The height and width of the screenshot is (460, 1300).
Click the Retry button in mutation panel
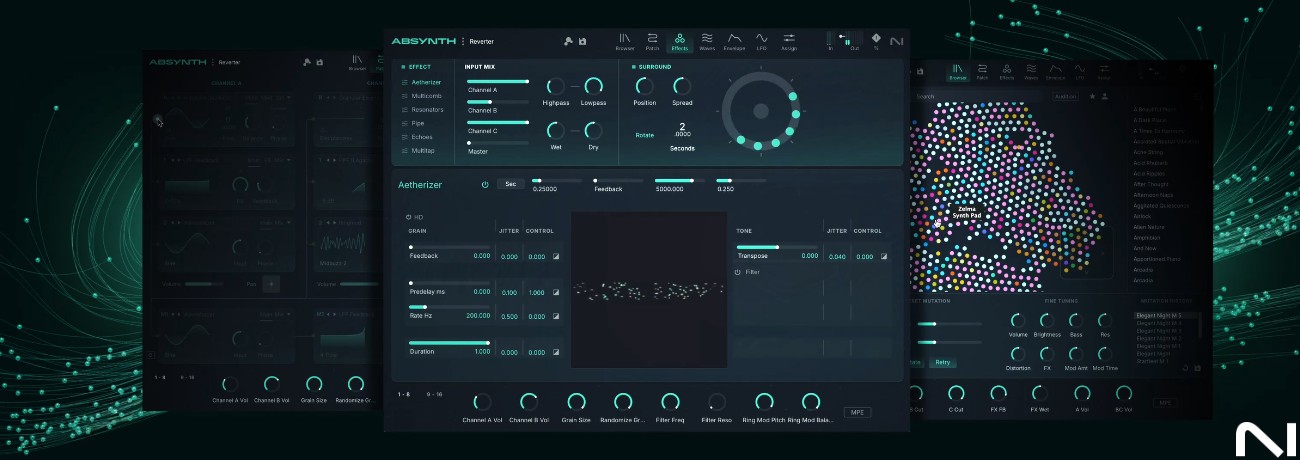[x=941, y=362]
